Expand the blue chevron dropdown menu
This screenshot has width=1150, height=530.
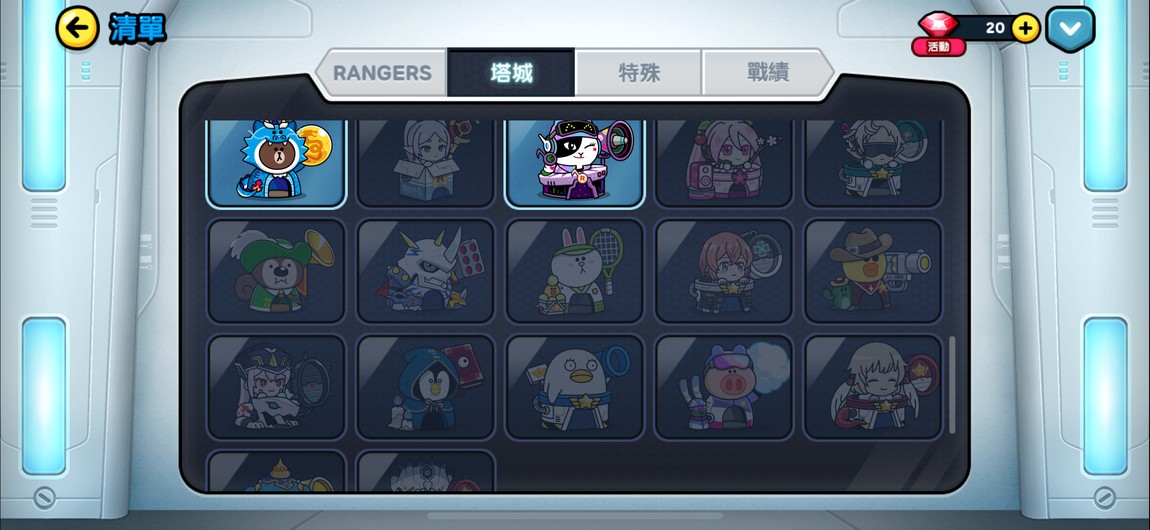(1070, 29)
